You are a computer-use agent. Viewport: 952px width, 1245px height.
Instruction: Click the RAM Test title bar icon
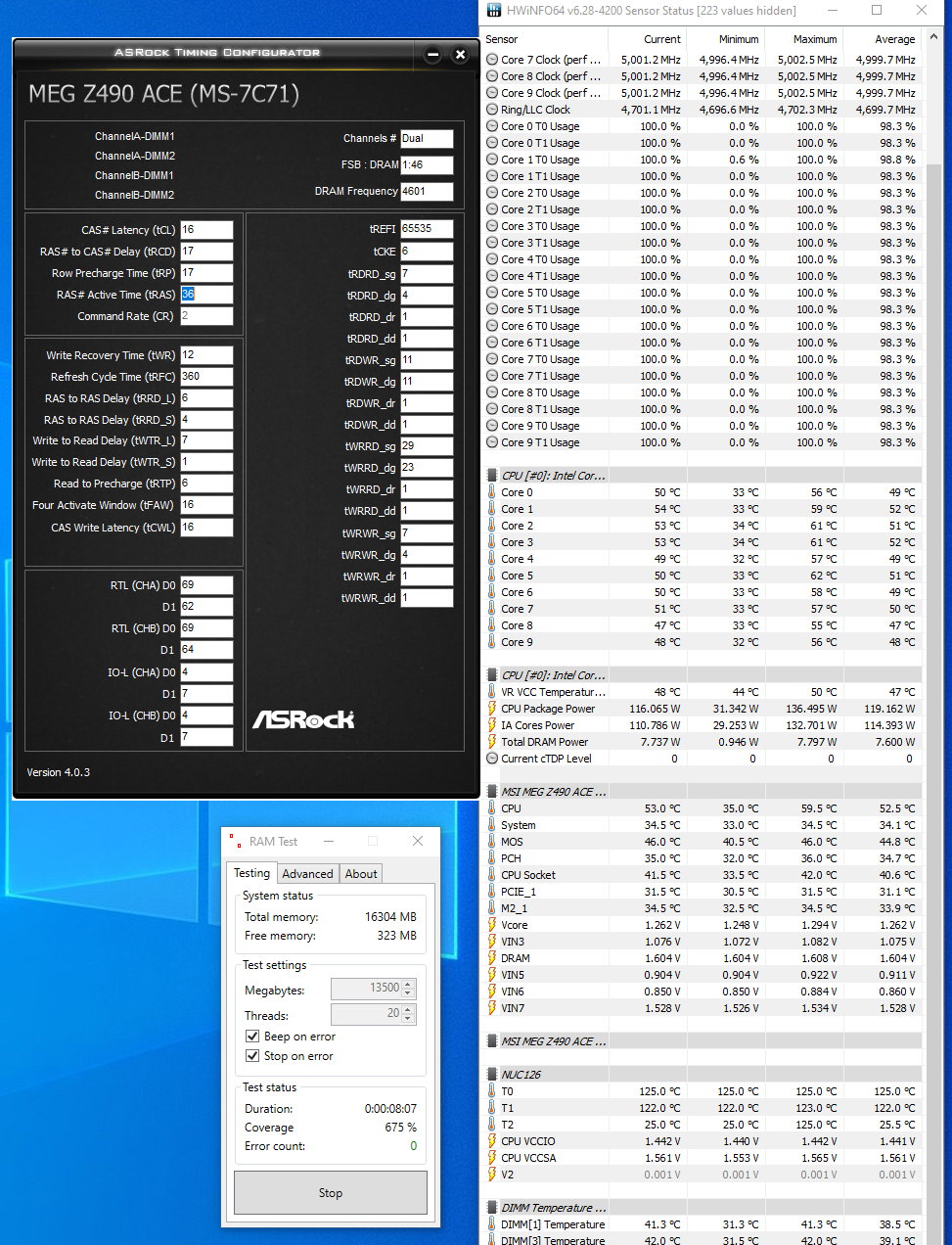pyautogui.click(x=236, y=842)
